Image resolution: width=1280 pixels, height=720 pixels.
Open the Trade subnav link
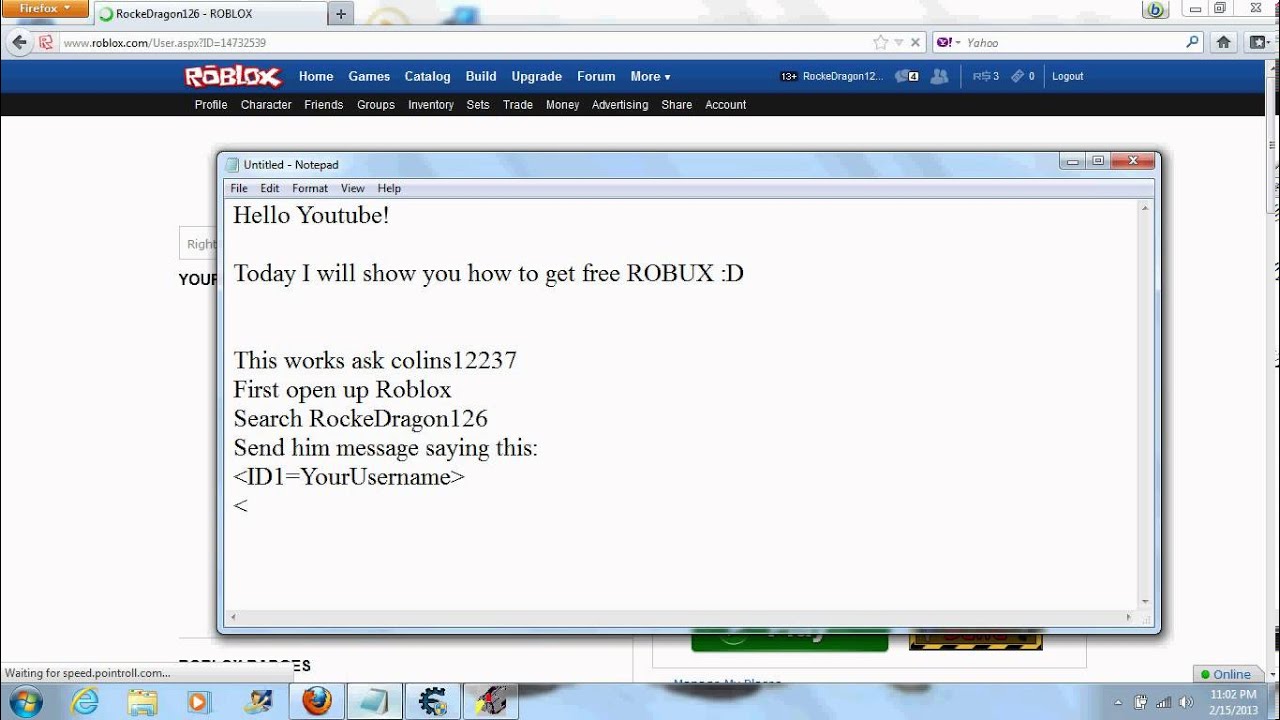518,105
